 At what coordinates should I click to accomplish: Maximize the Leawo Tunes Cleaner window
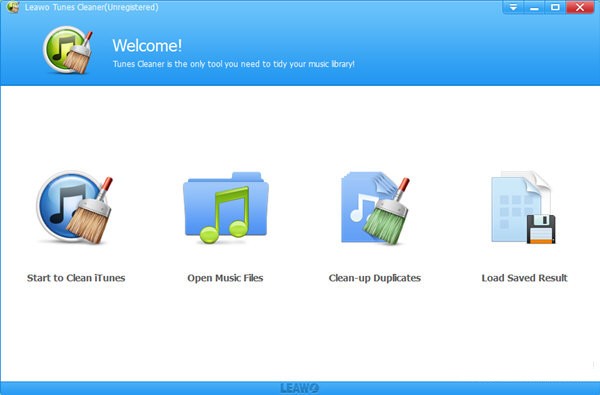(x=555, y=7)
